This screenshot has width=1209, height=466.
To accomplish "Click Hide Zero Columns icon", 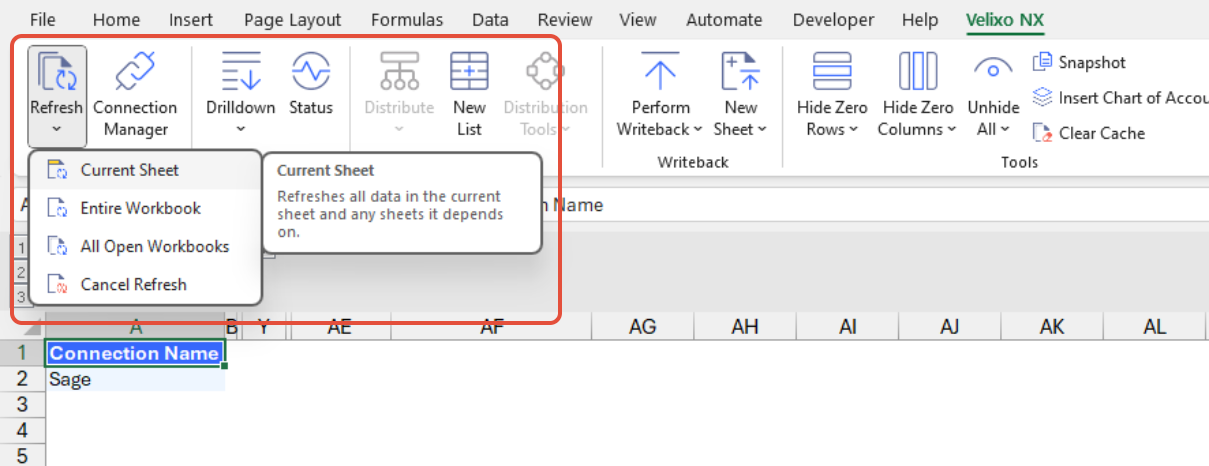I will [918, 73].
